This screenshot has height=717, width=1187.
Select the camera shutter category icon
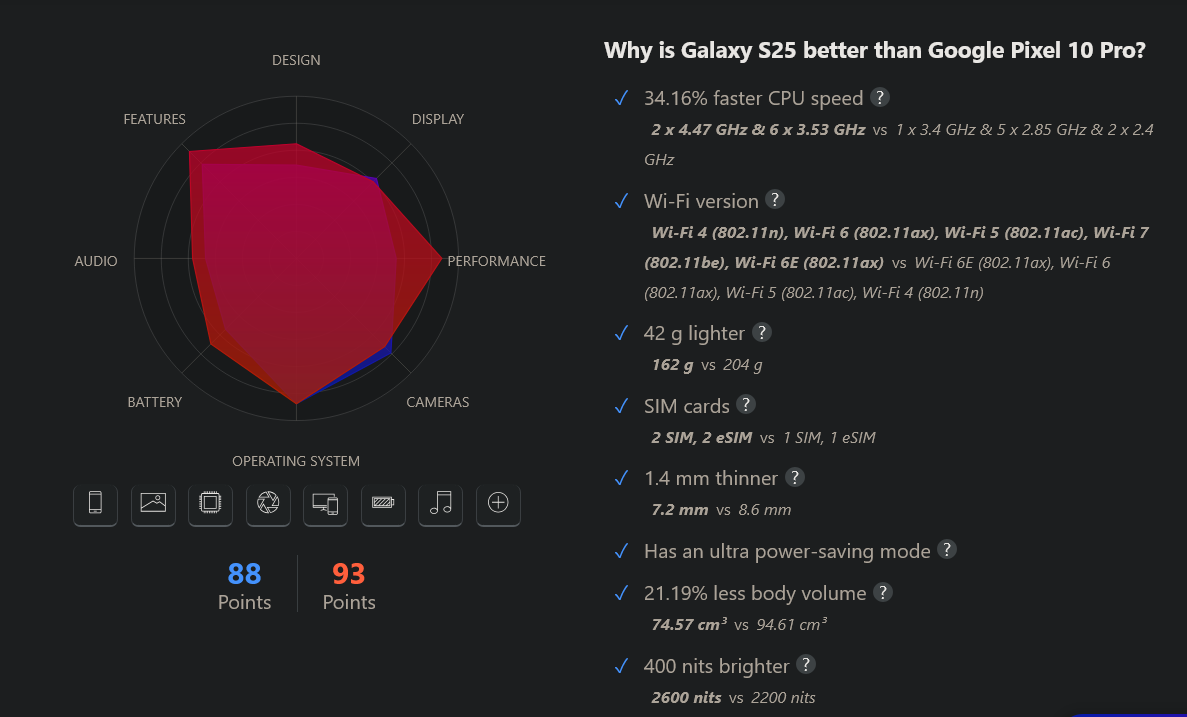point(268,504)
